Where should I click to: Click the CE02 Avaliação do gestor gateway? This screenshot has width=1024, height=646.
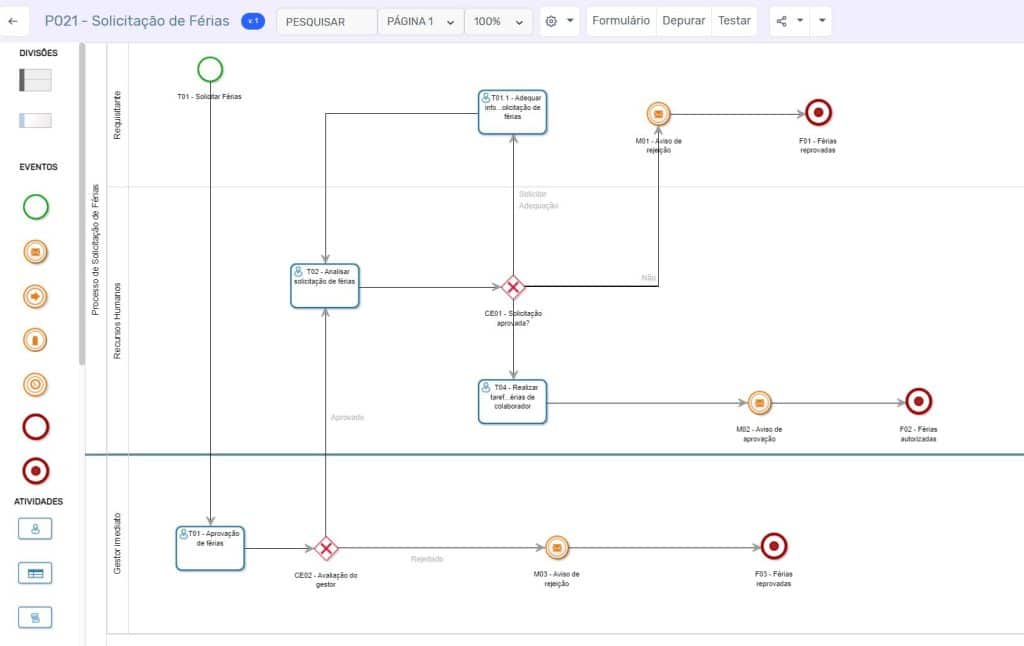(325, 548)
